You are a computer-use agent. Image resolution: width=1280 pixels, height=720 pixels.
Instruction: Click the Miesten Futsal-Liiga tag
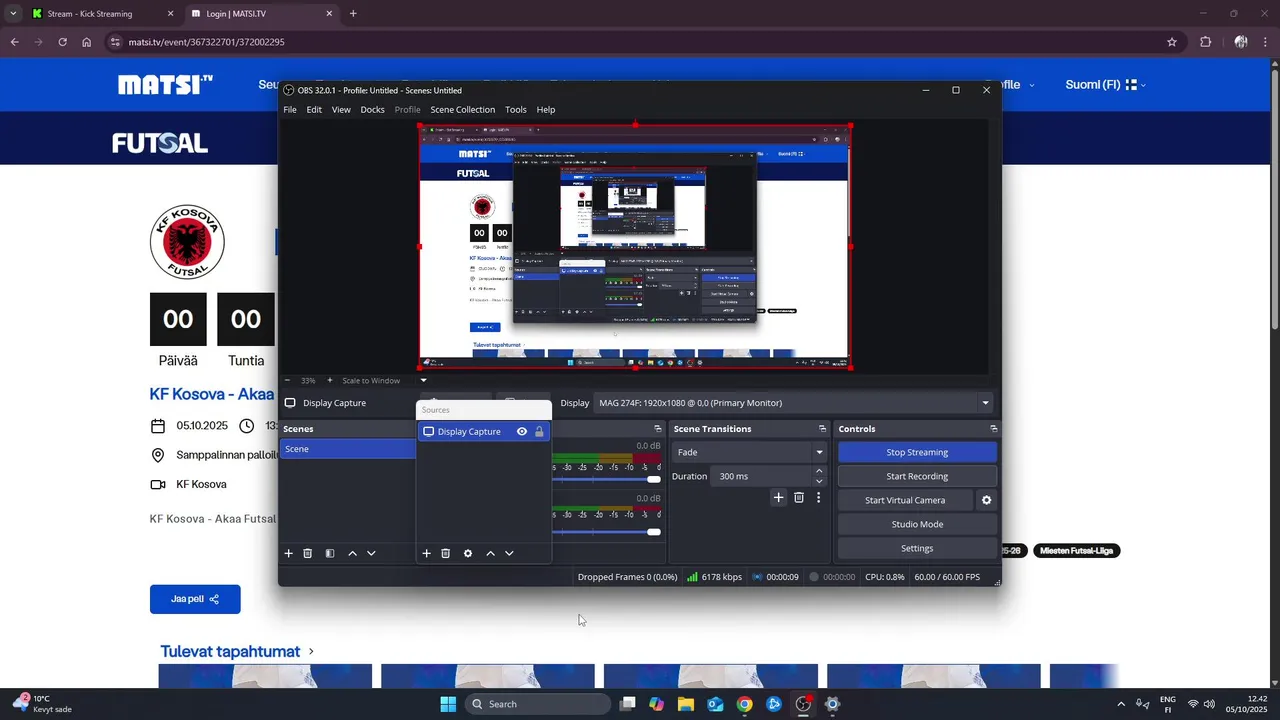point(1076,551)
